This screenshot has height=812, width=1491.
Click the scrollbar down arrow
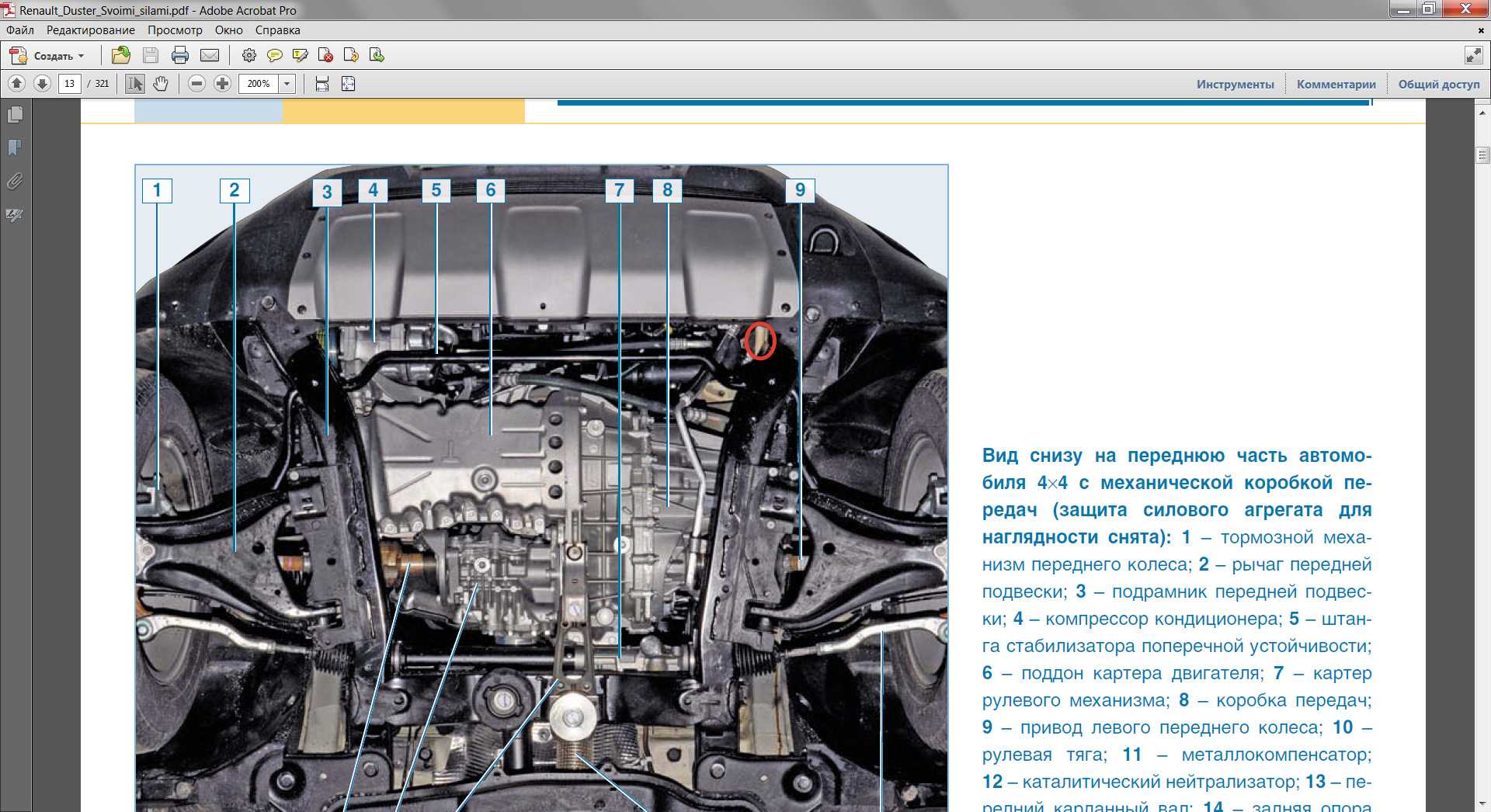point(1482,804)
